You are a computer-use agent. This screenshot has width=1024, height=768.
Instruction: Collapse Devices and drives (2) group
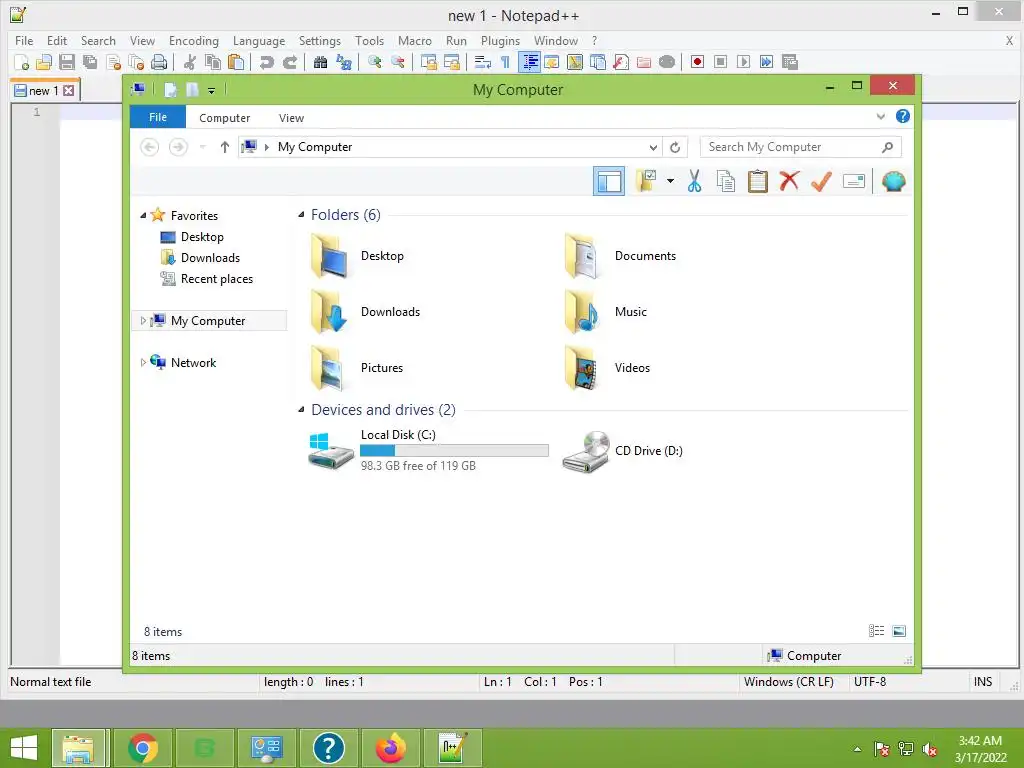tap(301, 410)
